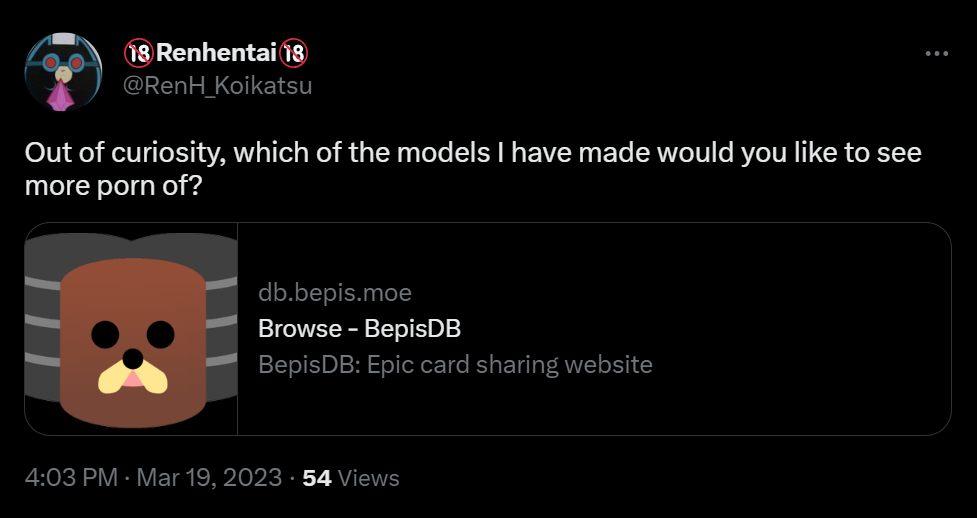This screenshot has width=977, height=518.
Task: Open the db.bepis.moe domain link
Action: pyautogui.click(x=335, y=292)
